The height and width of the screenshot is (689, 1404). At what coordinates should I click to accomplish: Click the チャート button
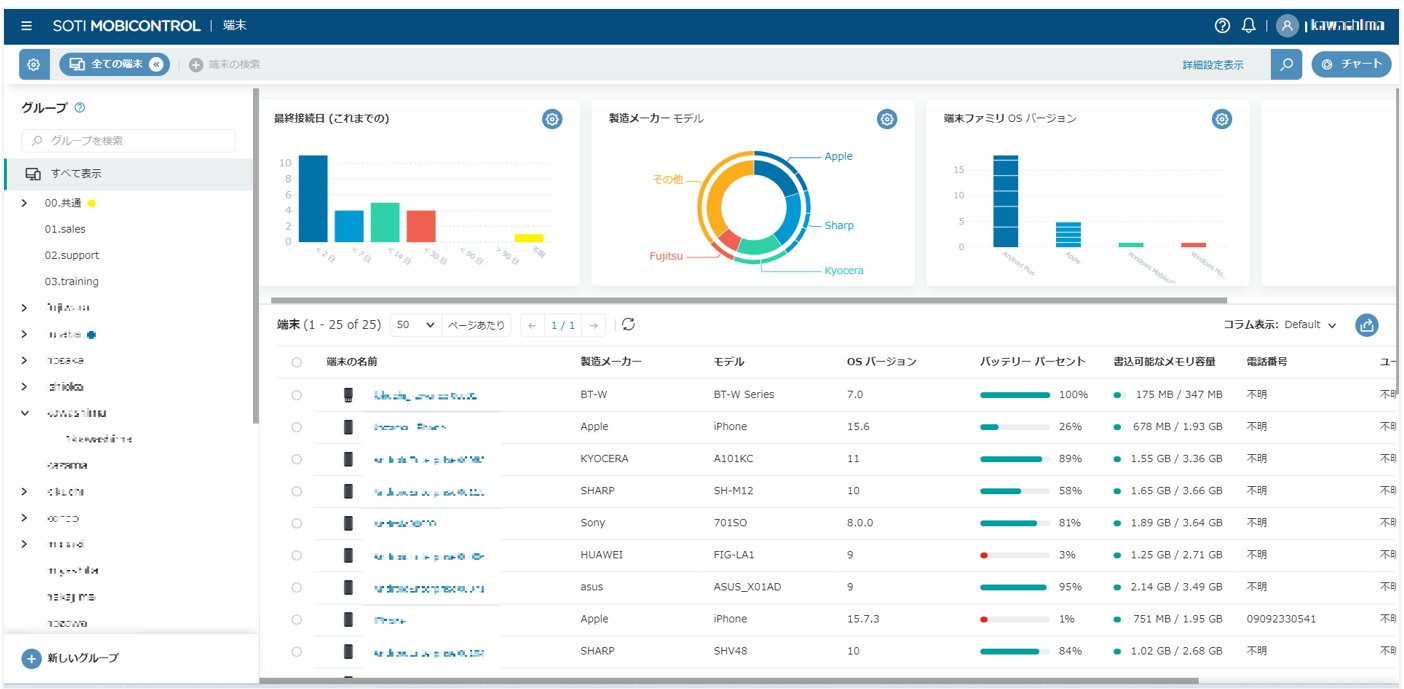point(1351,64)
